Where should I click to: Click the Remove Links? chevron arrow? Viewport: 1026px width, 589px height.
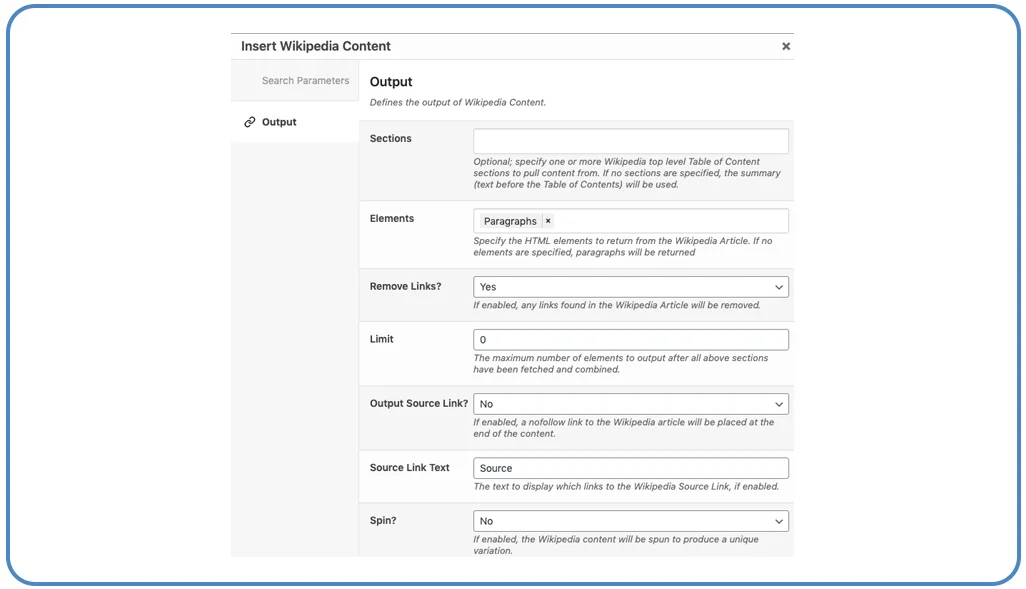pyautogui.click(x=780, y=287)
